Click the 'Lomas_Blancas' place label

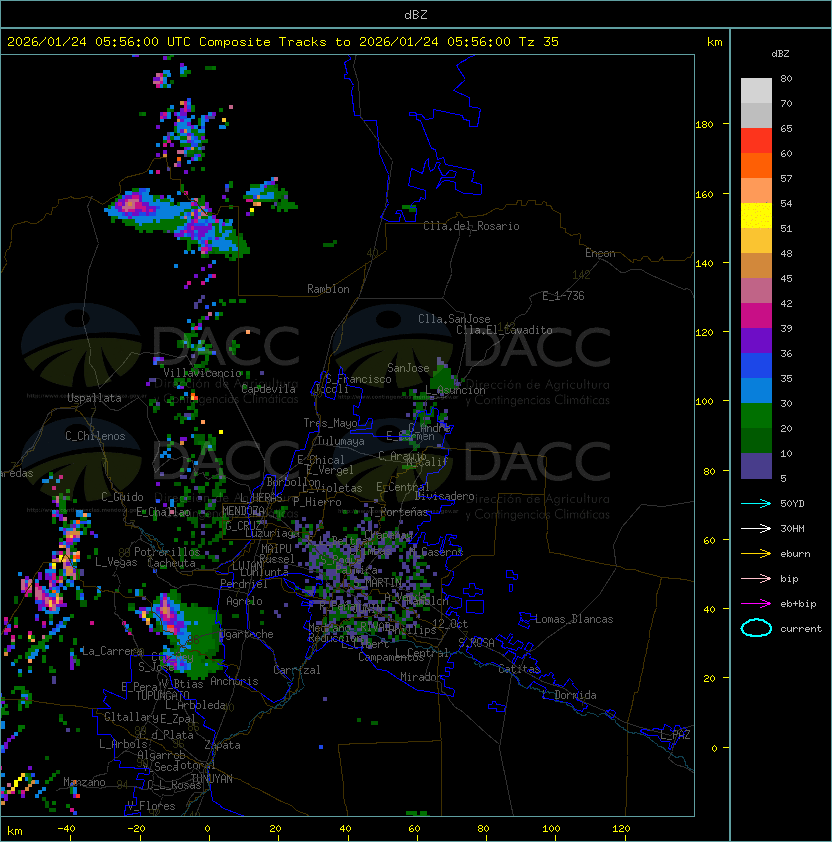click(x=574, y=619)
